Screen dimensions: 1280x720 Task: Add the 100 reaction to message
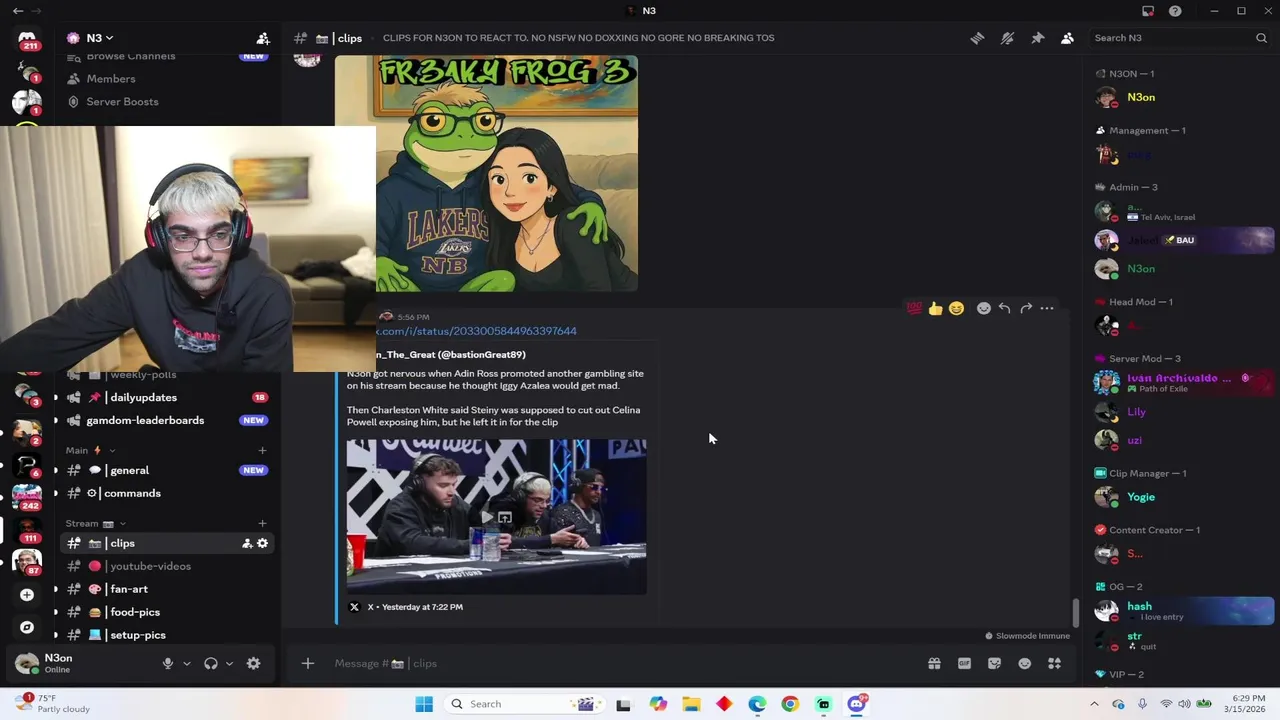914,308
